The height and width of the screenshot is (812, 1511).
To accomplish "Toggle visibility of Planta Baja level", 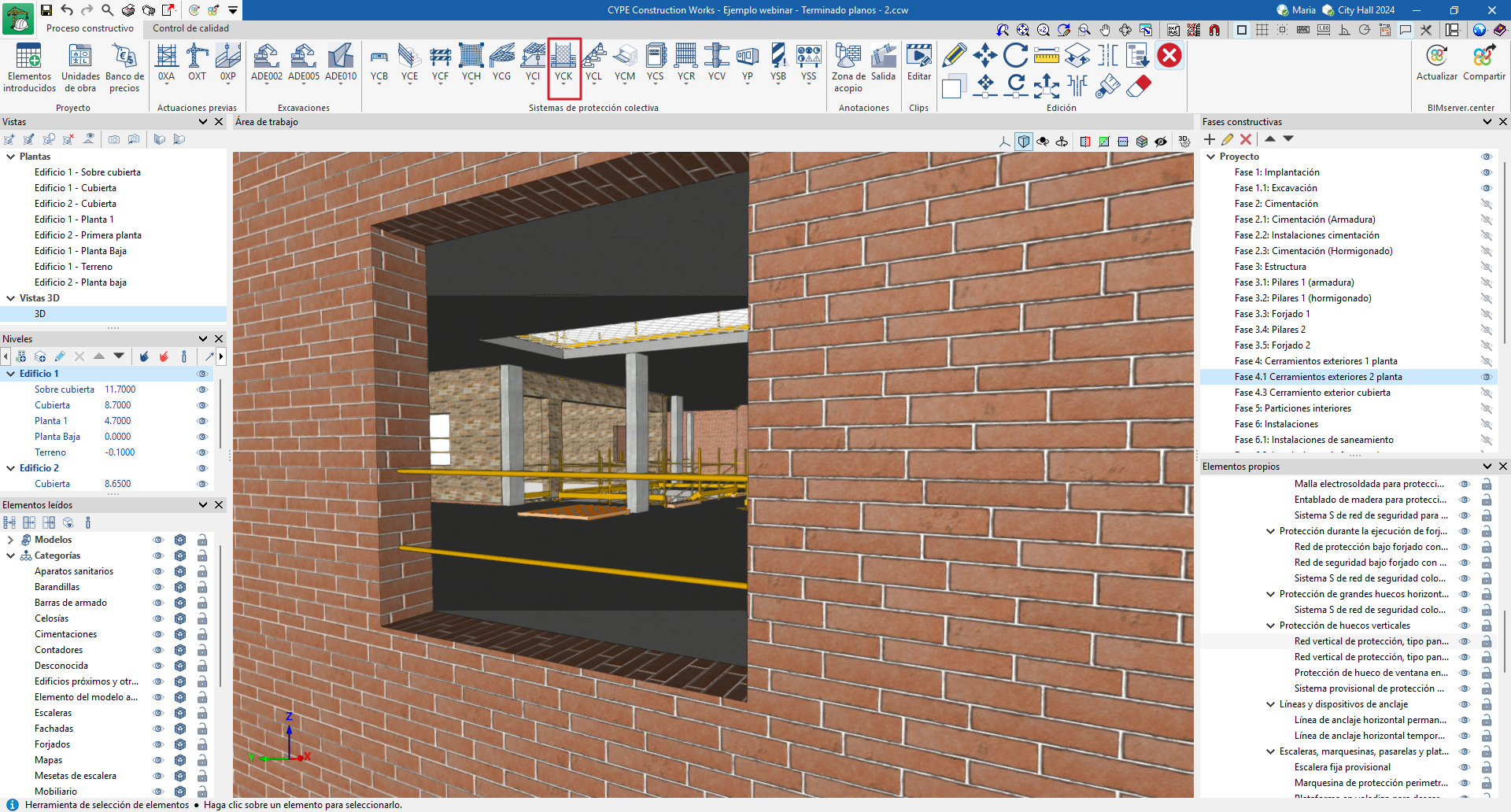I will (202, 437).
